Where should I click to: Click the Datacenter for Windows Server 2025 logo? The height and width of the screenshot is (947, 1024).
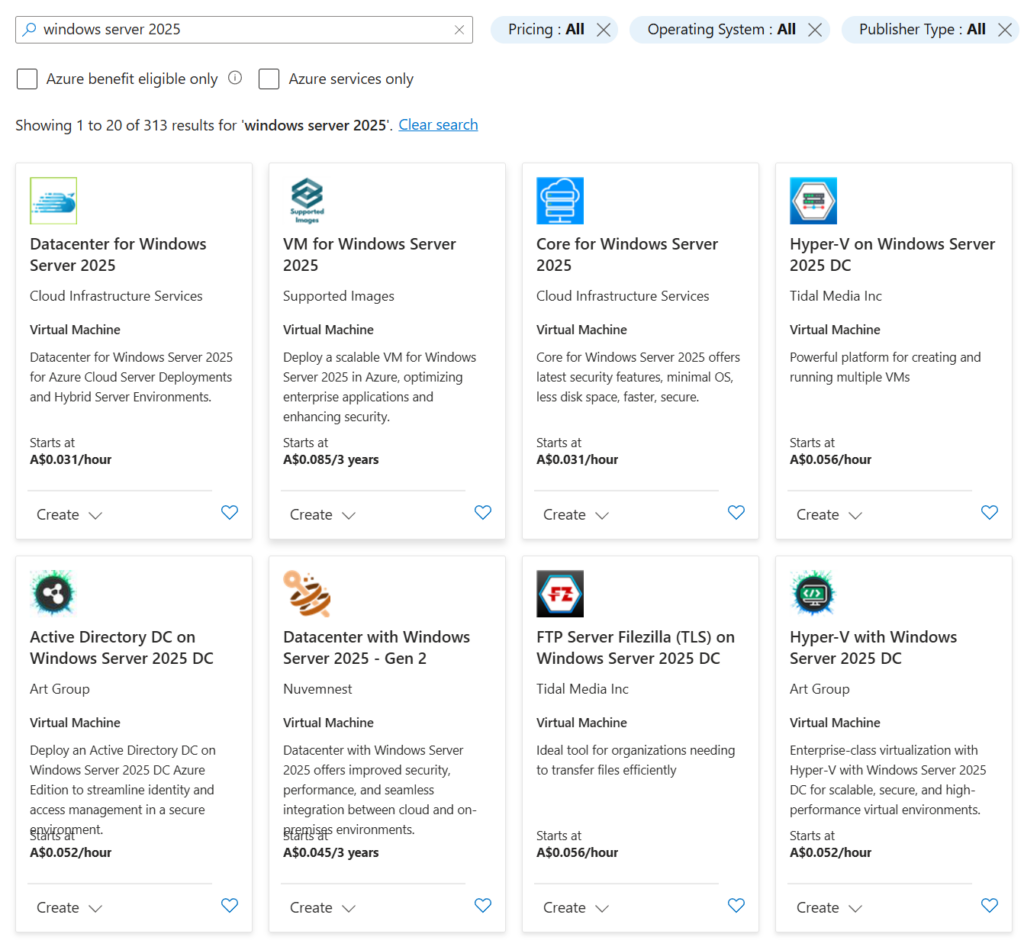54,201
